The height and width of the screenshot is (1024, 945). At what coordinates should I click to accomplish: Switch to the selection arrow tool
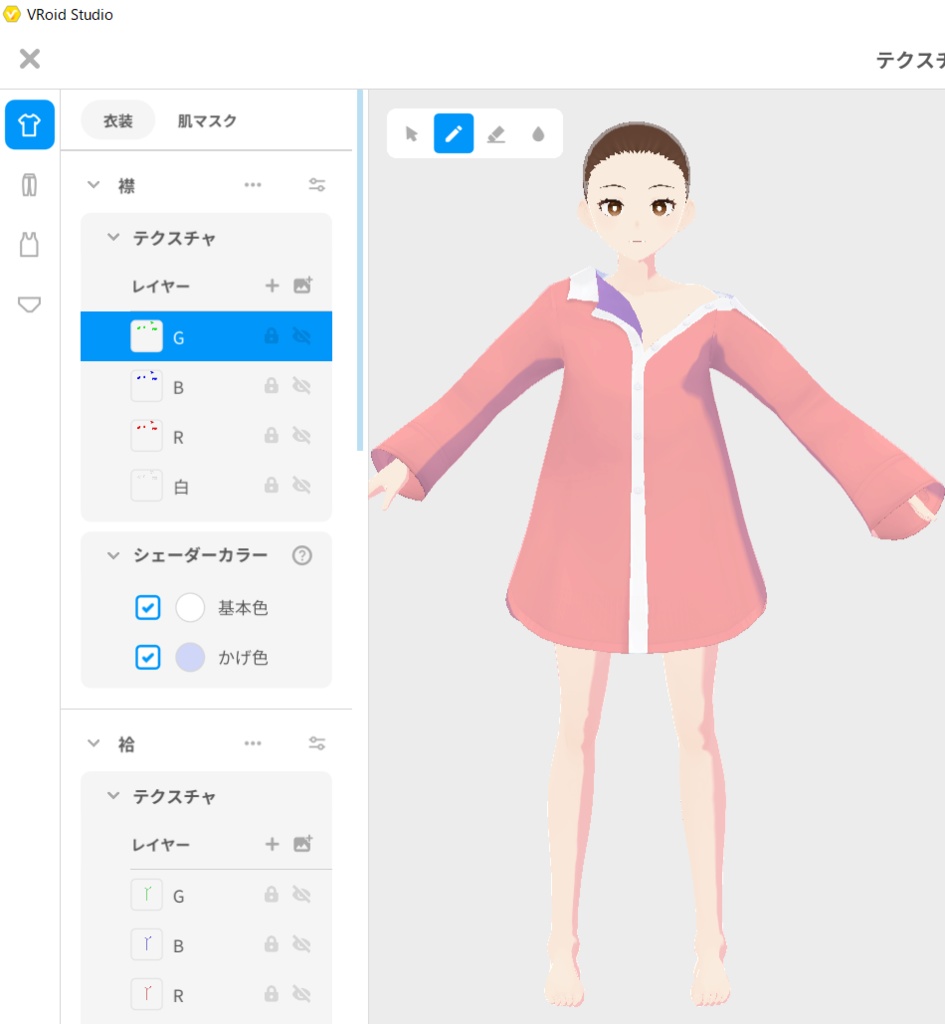click(x=409, y=133)
